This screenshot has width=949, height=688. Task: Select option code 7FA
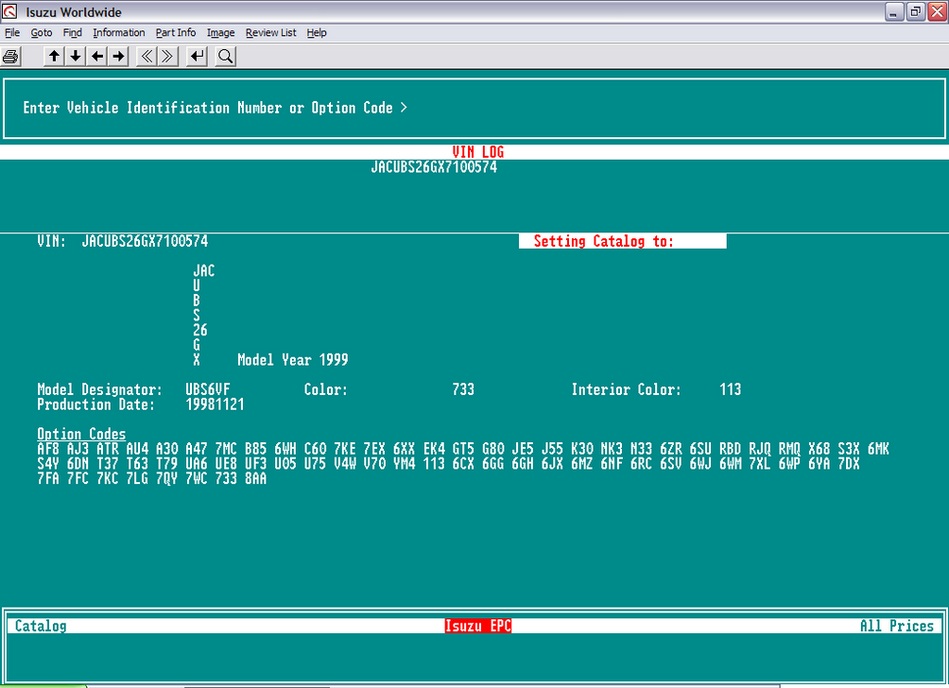48,479
